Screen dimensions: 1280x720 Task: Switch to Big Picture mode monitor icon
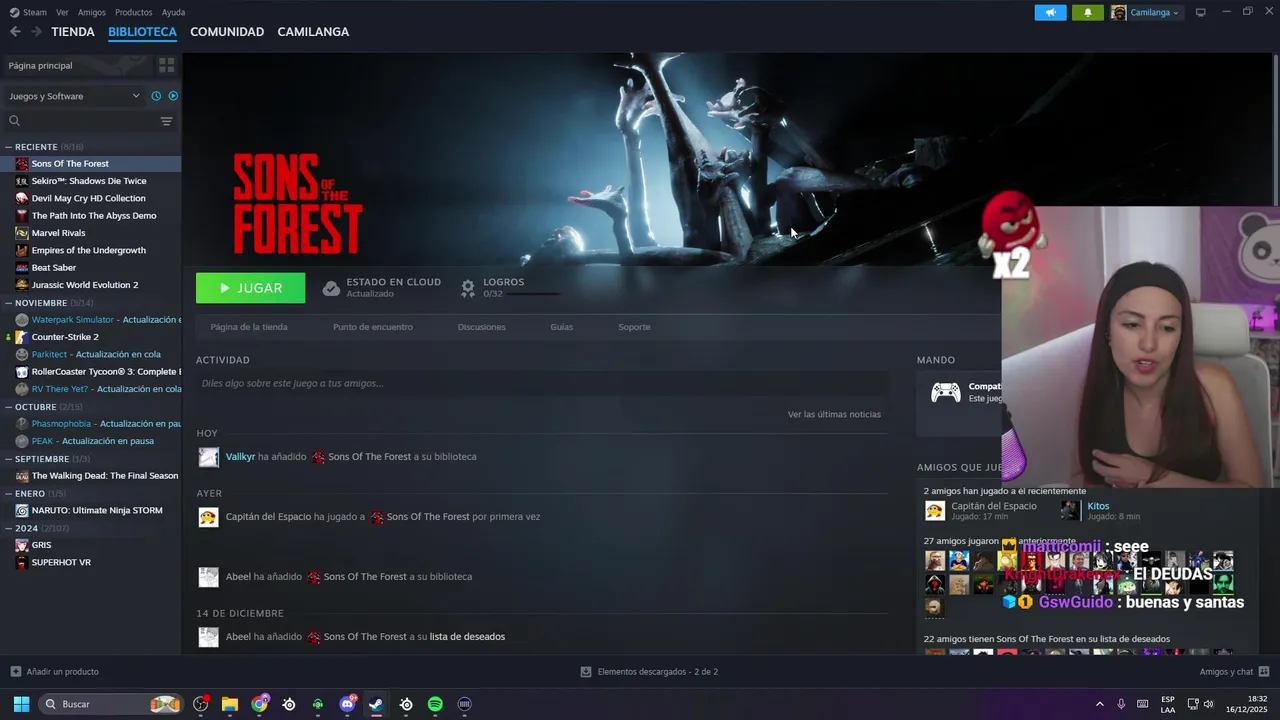[1201, 12]
